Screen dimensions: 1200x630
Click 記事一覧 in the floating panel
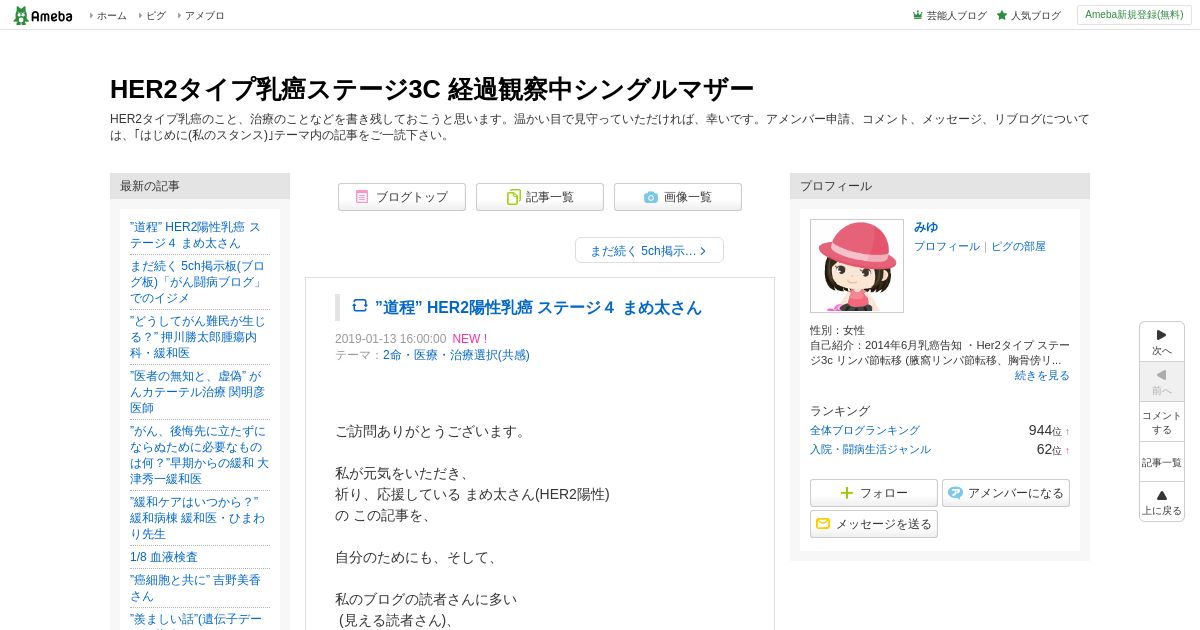click(1162, 462)
